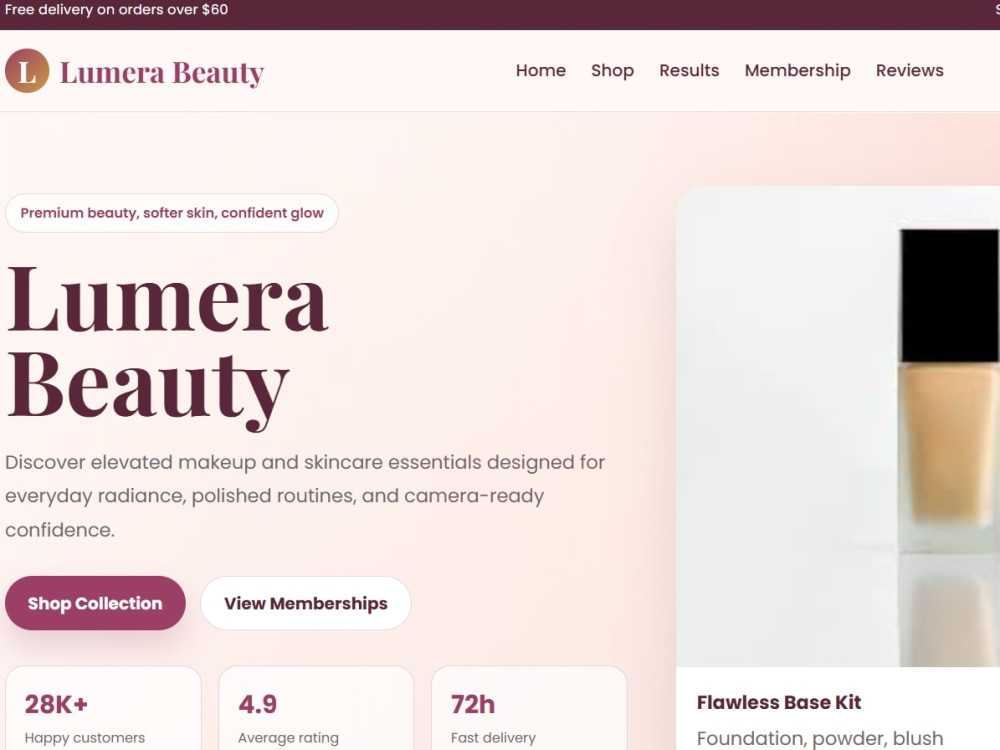Click the Premium beauty tagline pill
The height and width of the screenshot is (750, 1000).
172,213
